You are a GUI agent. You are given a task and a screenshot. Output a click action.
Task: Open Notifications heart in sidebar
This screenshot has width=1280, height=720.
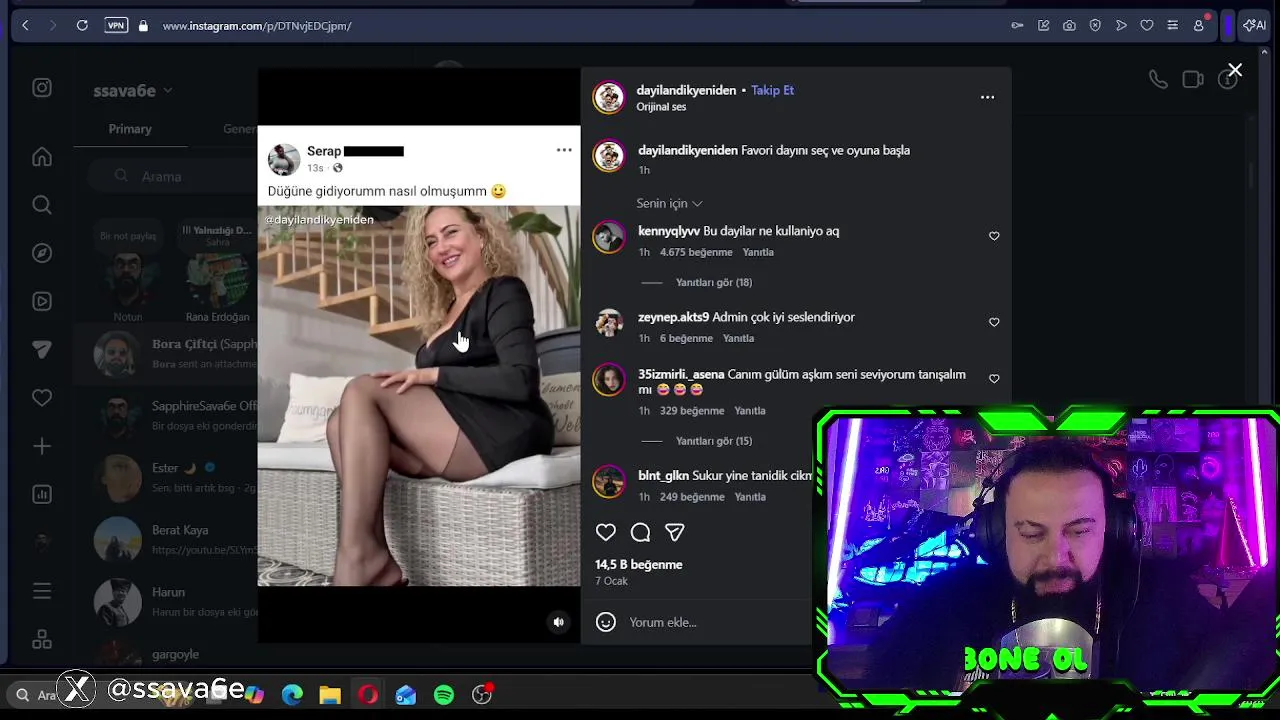[x=42, y=398]
